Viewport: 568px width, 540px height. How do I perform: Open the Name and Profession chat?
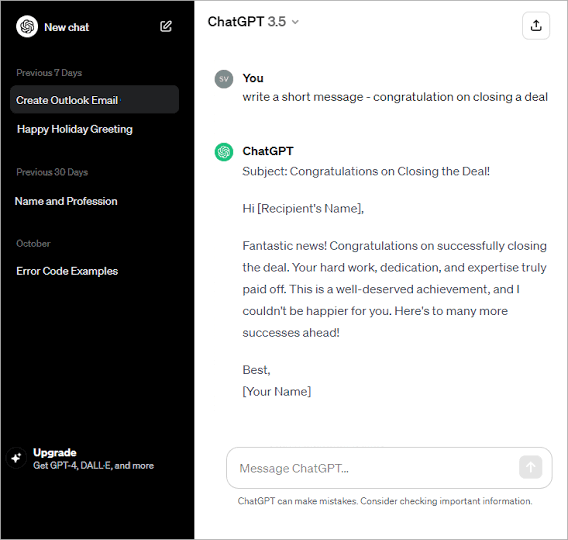point(66,201)
